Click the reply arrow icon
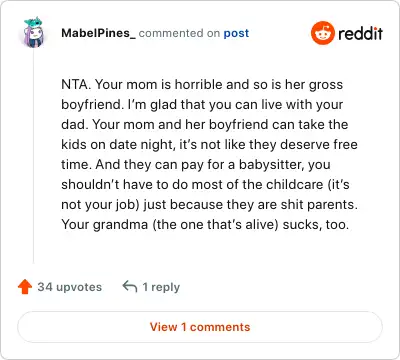Image resolution: width=400 pixels, height=360 pixels. pos(130,286)
